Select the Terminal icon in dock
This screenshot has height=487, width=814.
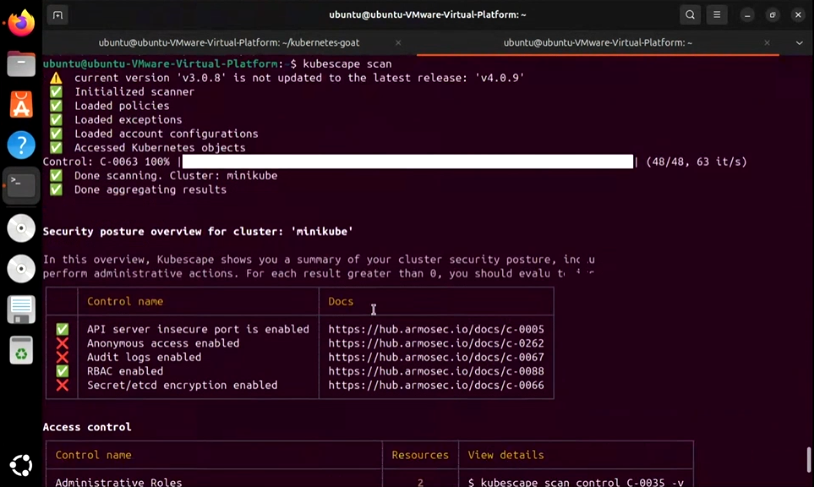(x=21, y=185)
